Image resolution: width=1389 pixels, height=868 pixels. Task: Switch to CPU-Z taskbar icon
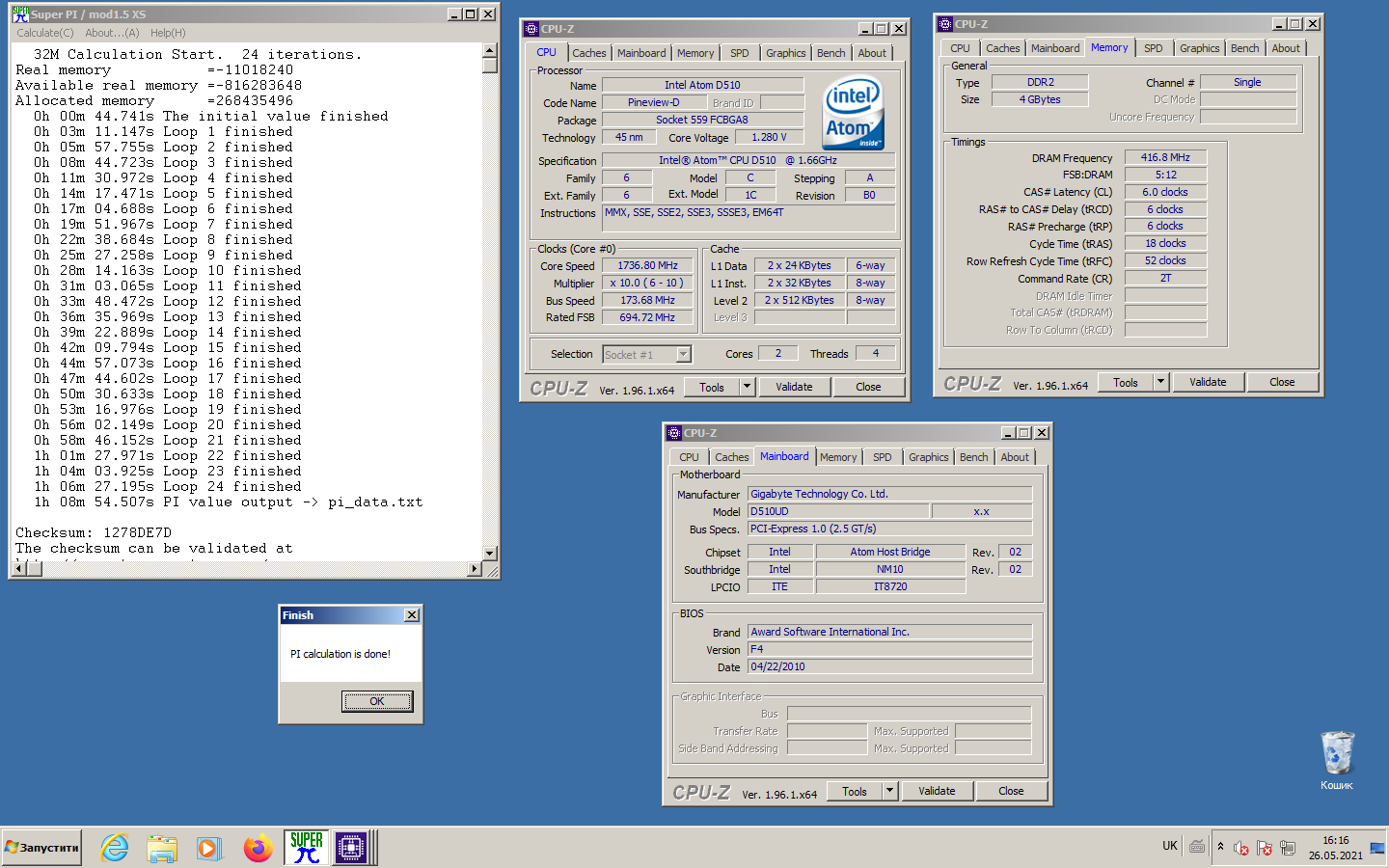click(x=351, y=848)
